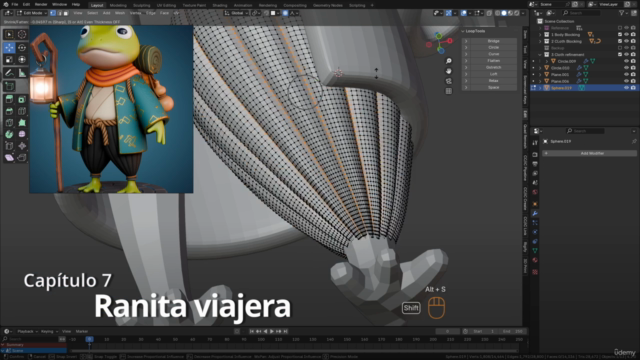Choose the Loop Cut tool

[x=22, y=111]
